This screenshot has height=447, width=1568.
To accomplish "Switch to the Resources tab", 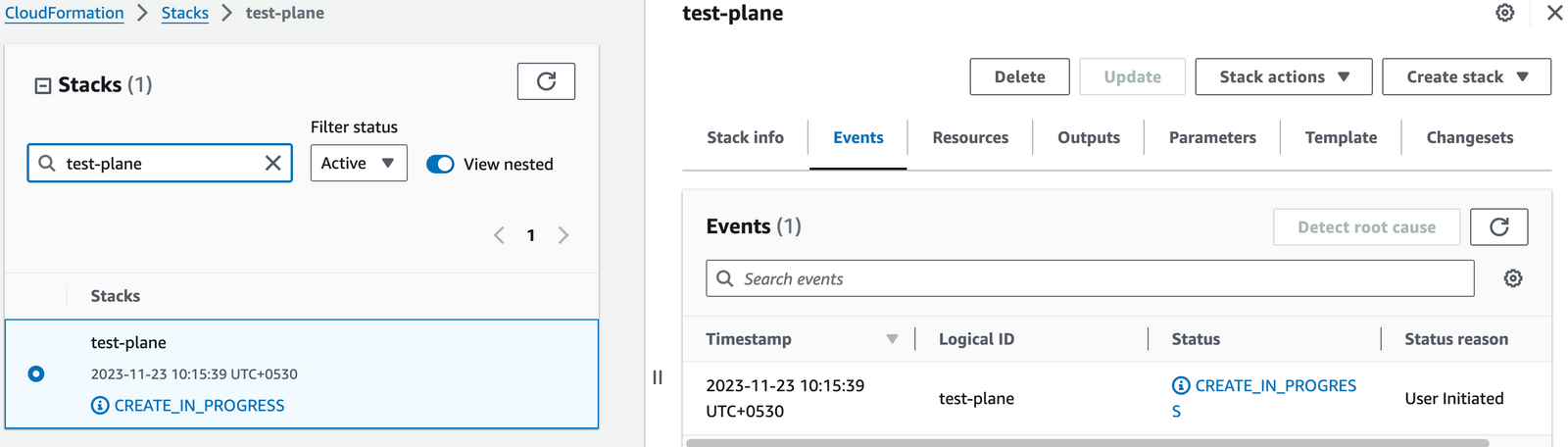I will (x=970, y=137).
